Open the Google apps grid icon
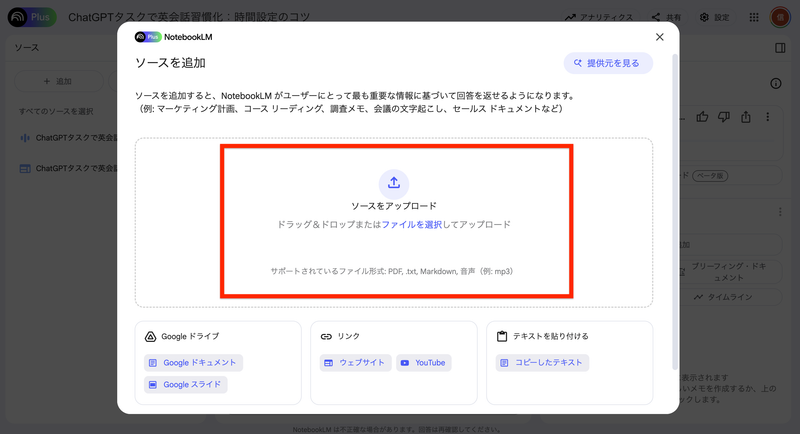 [754, 17]
